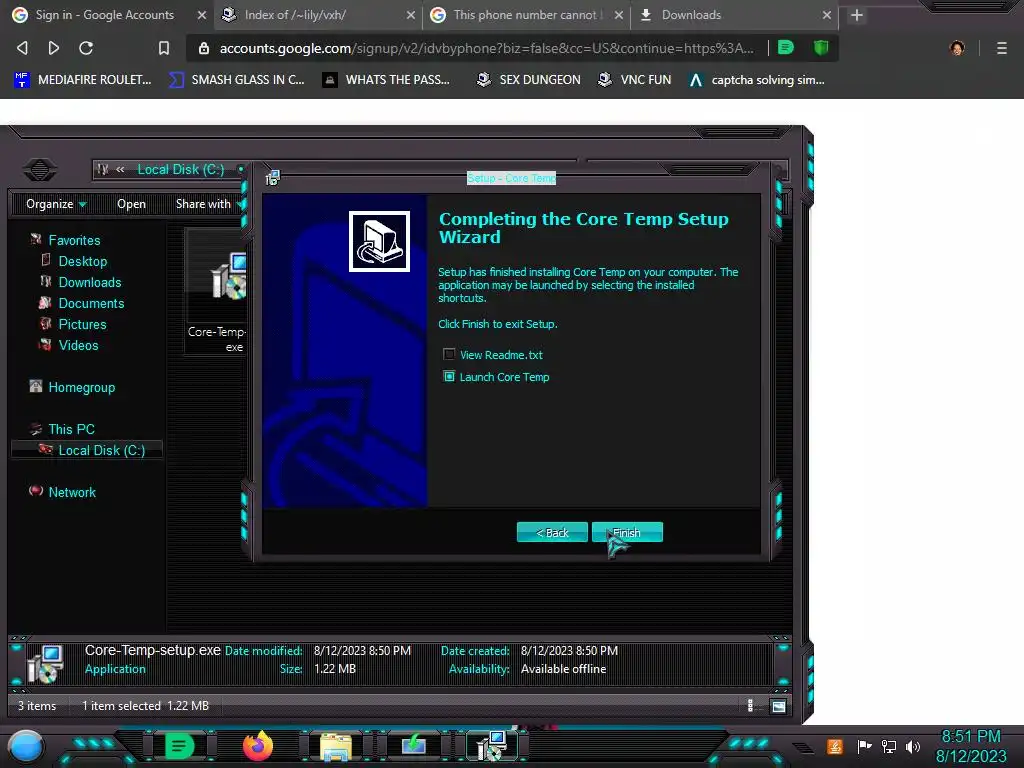
Task: Open the browser profile avatar
Action: pyautogui.click(x=957, y=48)
